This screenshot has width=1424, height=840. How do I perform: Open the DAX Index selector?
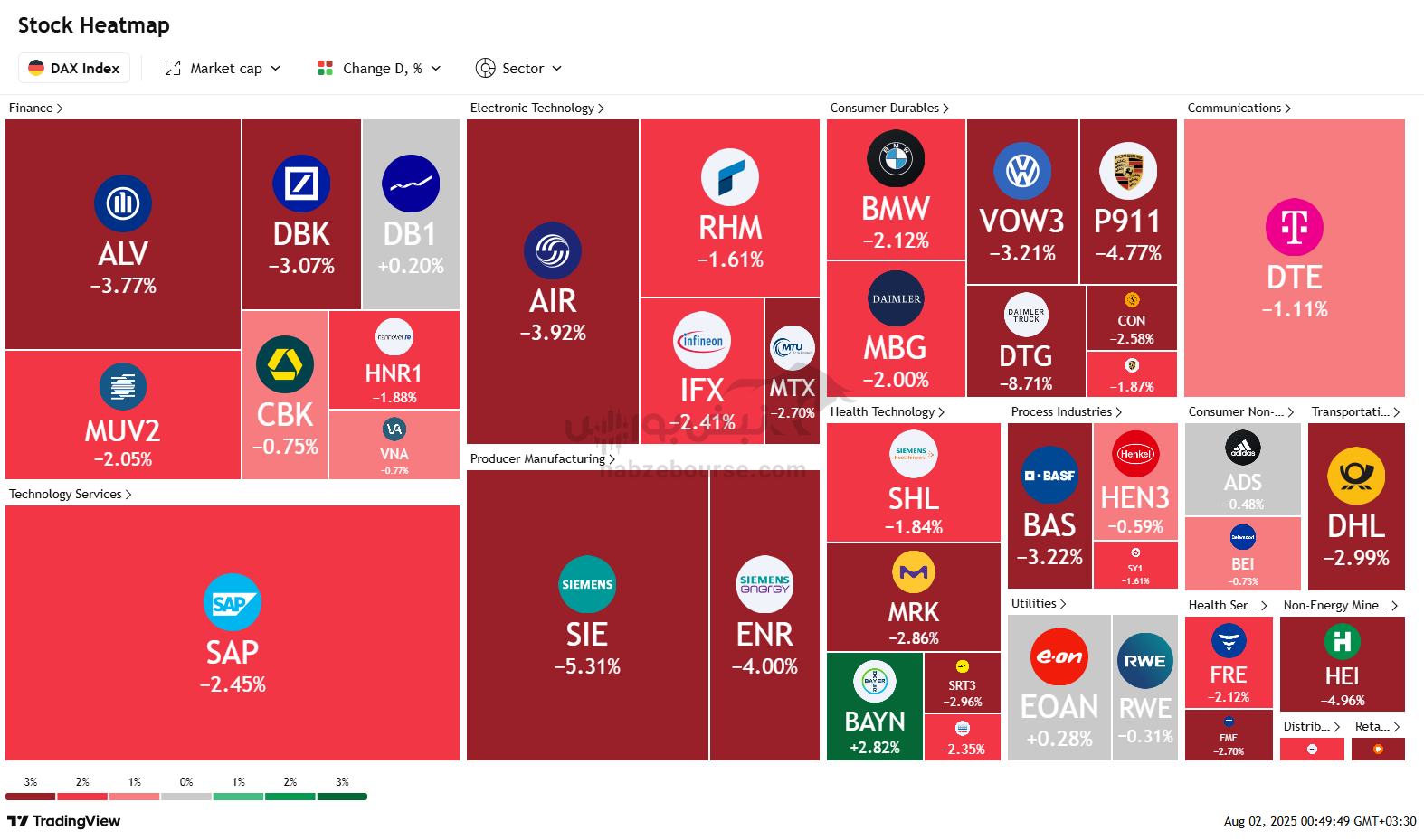(74, 68)
